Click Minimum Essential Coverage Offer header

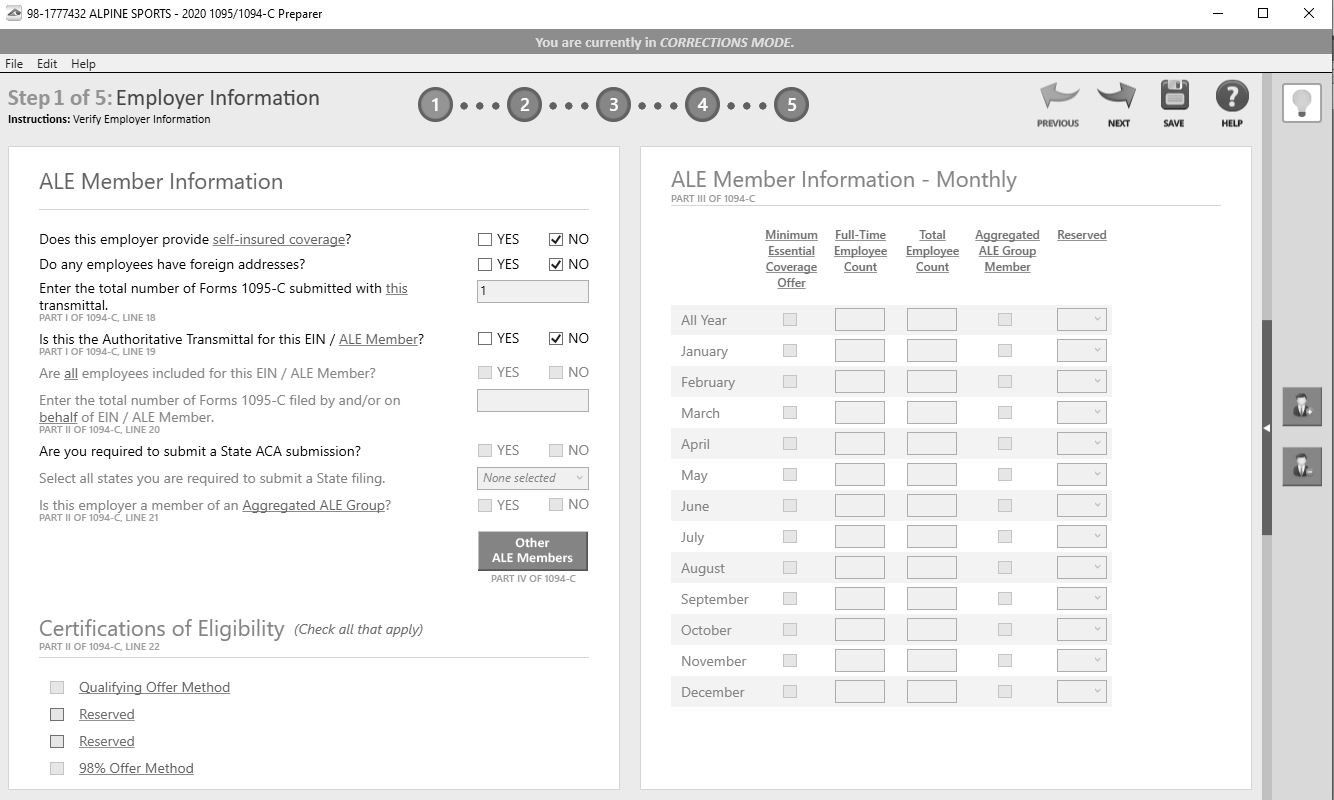(791, 259)
